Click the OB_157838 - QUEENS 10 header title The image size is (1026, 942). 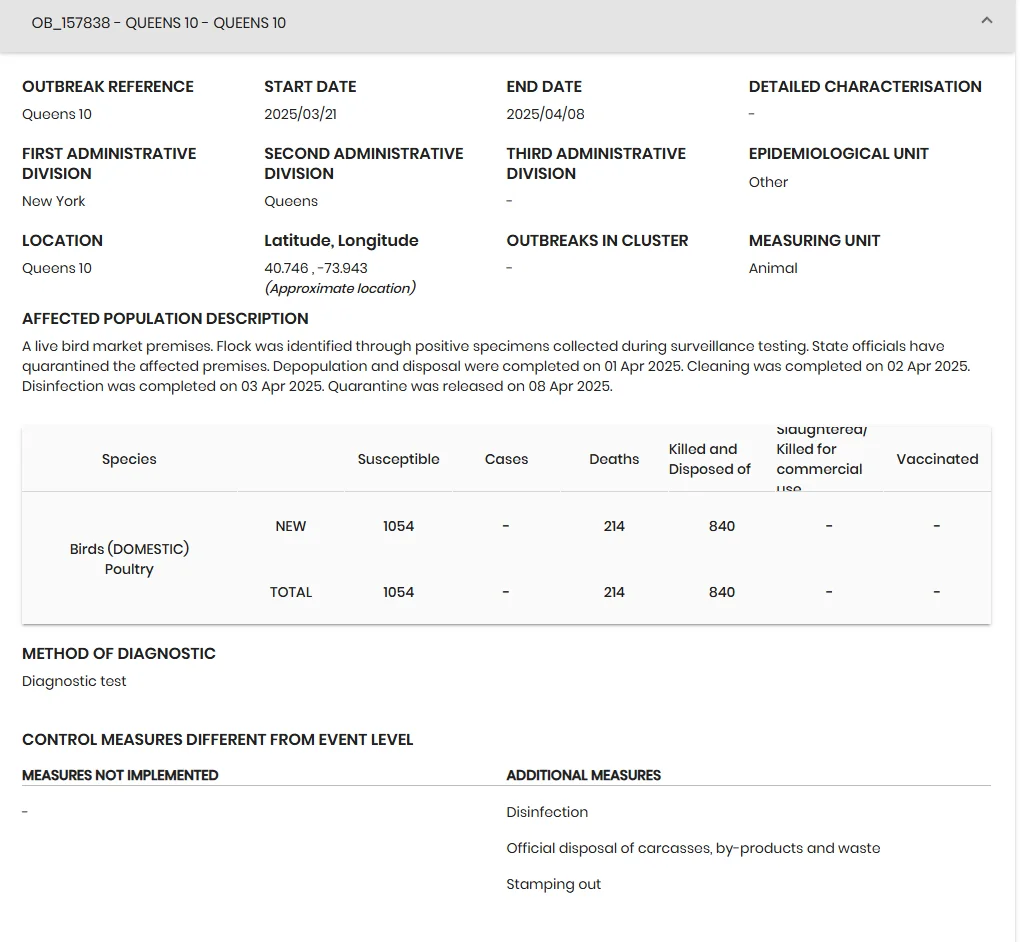[x=158, y=23]
